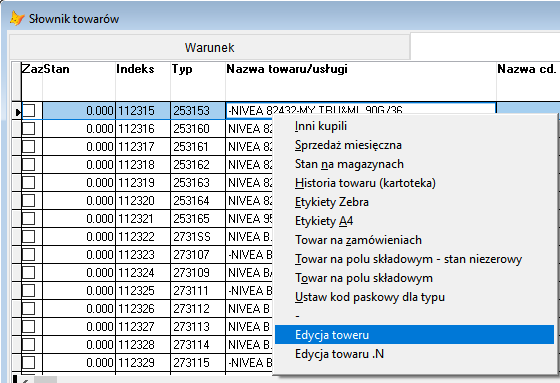Select Towar na zamówieniach
The height and width of the screenshot is (383, 560).
point(414,240)
